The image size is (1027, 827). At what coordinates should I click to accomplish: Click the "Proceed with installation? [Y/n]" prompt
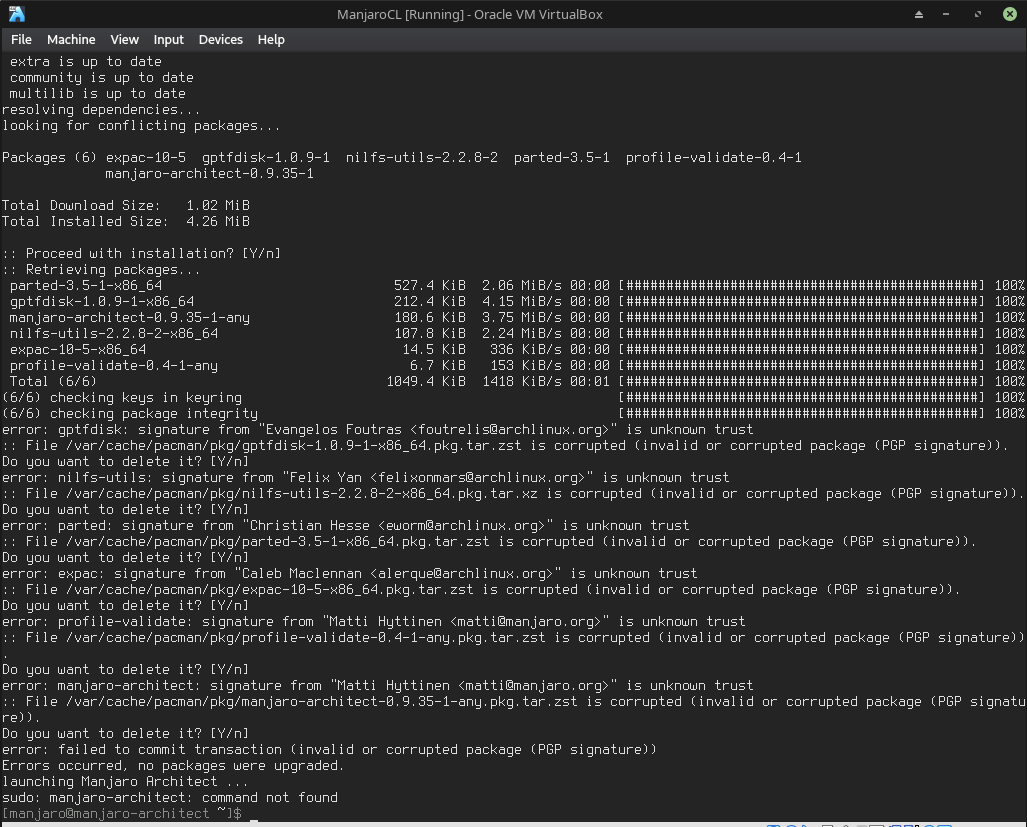click(x=141, y=253)
